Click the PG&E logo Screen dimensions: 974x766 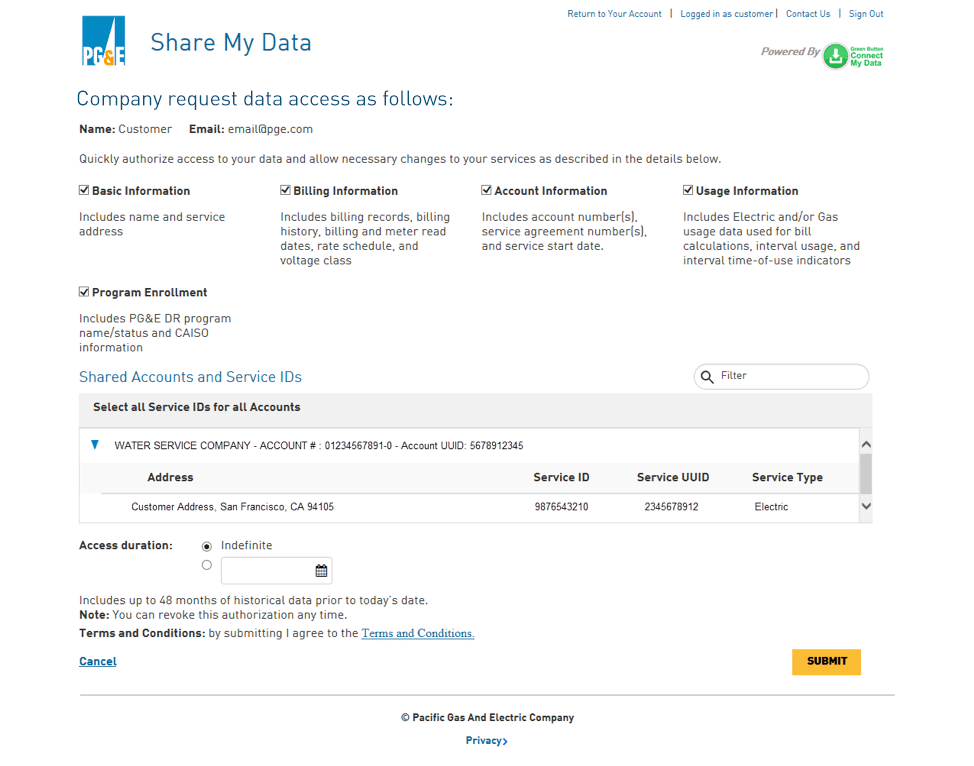point(104,42)
